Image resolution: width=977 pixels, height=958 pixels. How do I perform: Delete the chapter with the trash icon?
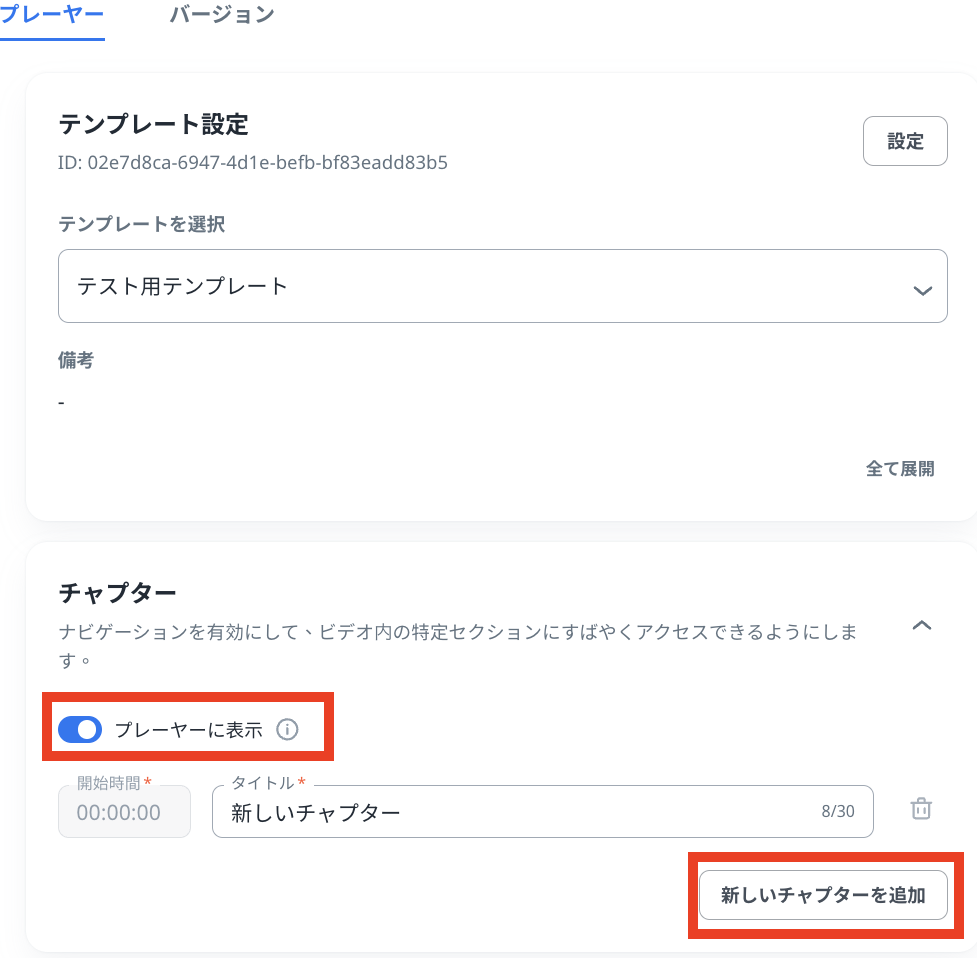tap(921, 810)
